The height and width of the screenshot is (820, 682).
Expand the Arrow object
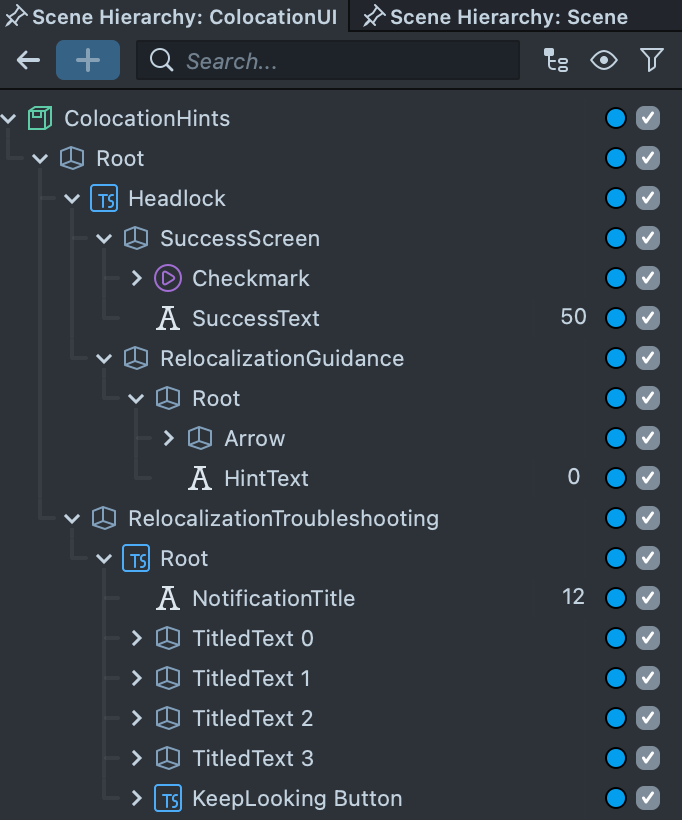(x=169, y=439)
